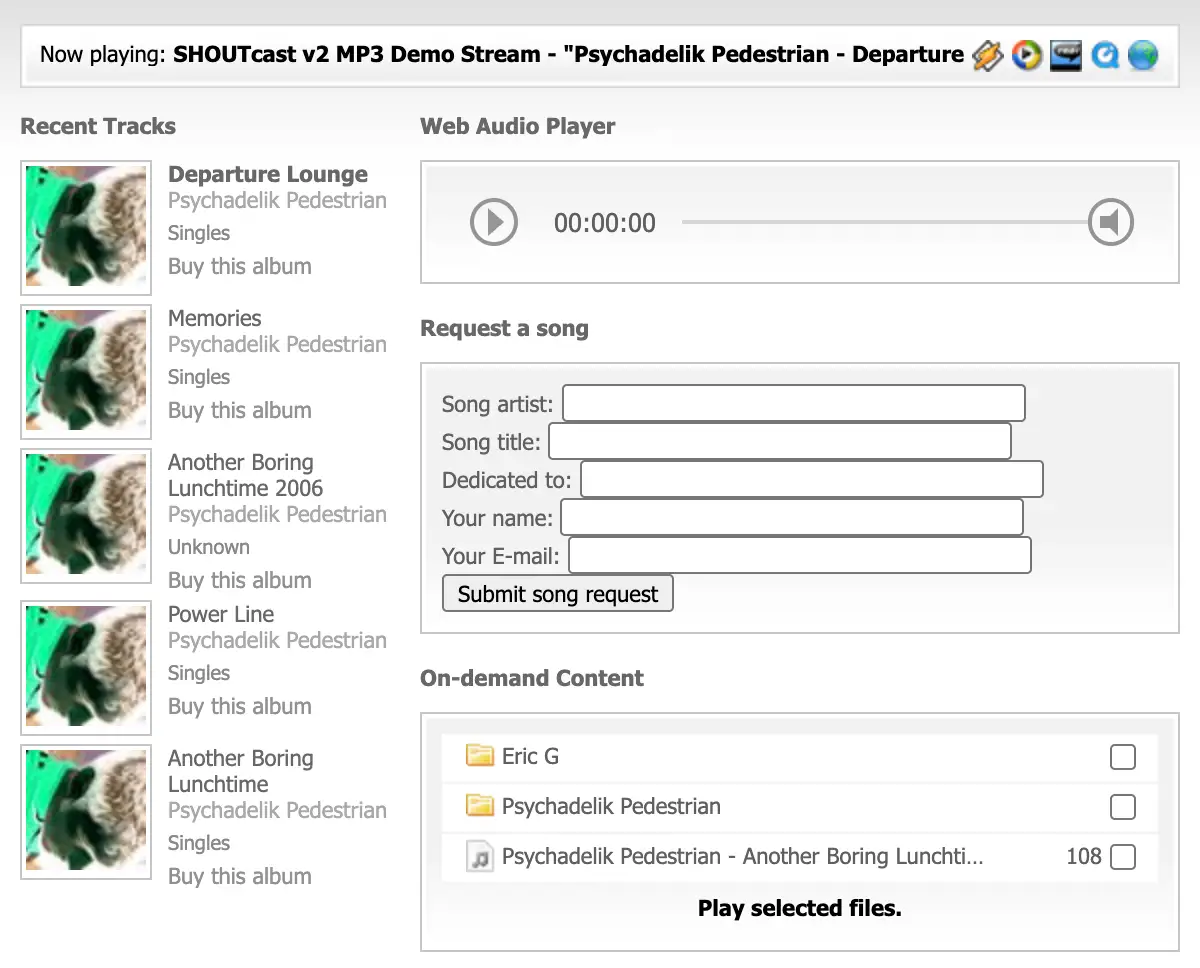Viewport: 1200px width, 968px height.
Task: Click the globe web proxy icon
Action: pos(1143,55)
